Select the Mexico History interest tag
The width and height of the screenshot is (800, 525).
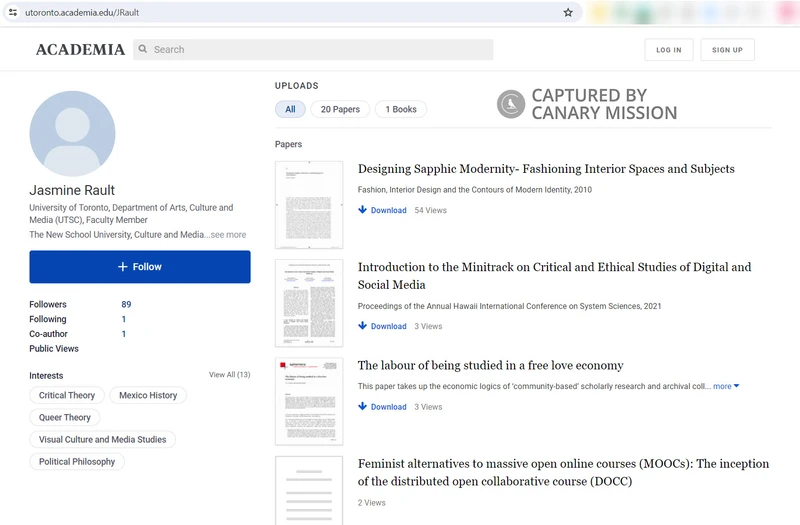[148, 395]
